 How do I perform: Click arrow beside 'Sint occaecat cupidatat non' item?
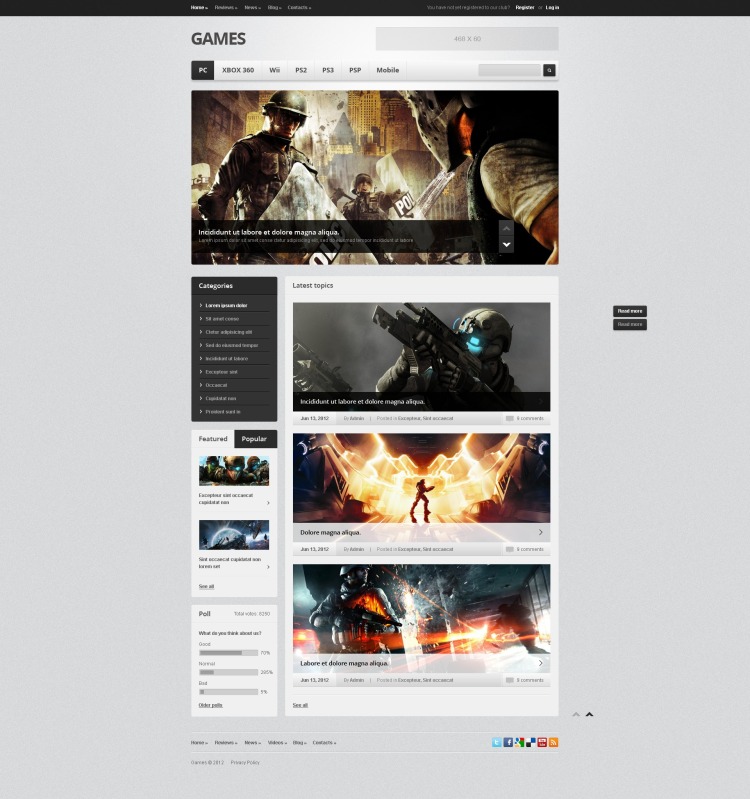(x=268, y=567)
